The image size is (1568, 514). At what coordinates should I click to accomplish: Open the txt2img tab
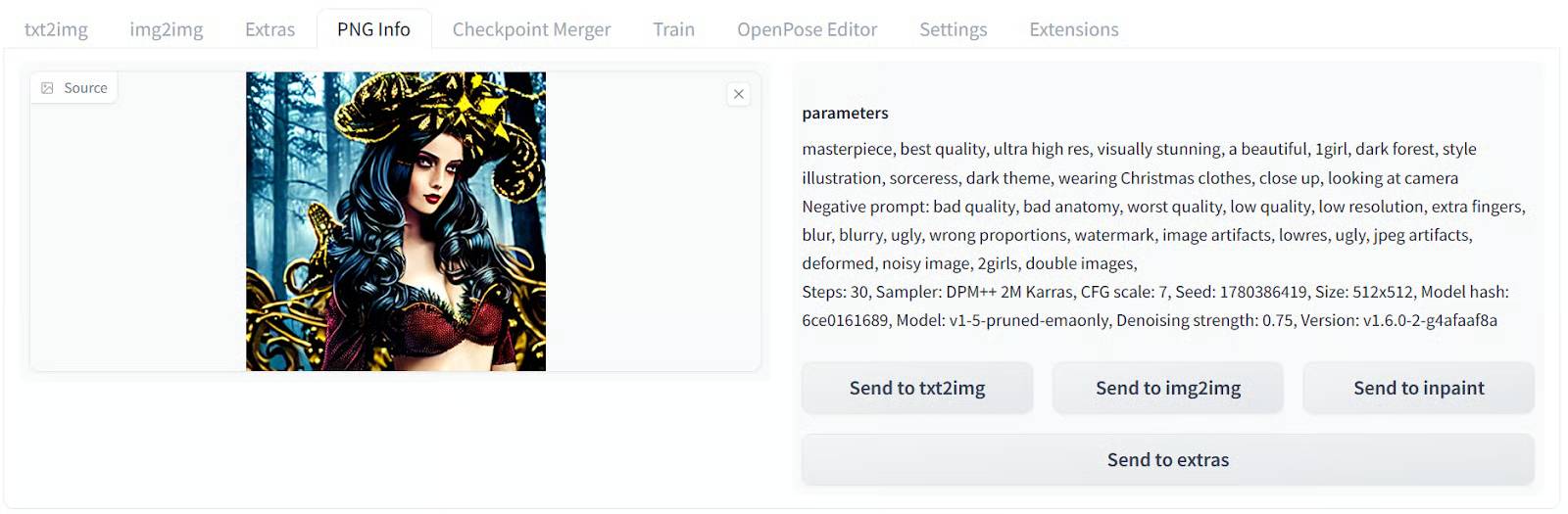coord(56,29)
